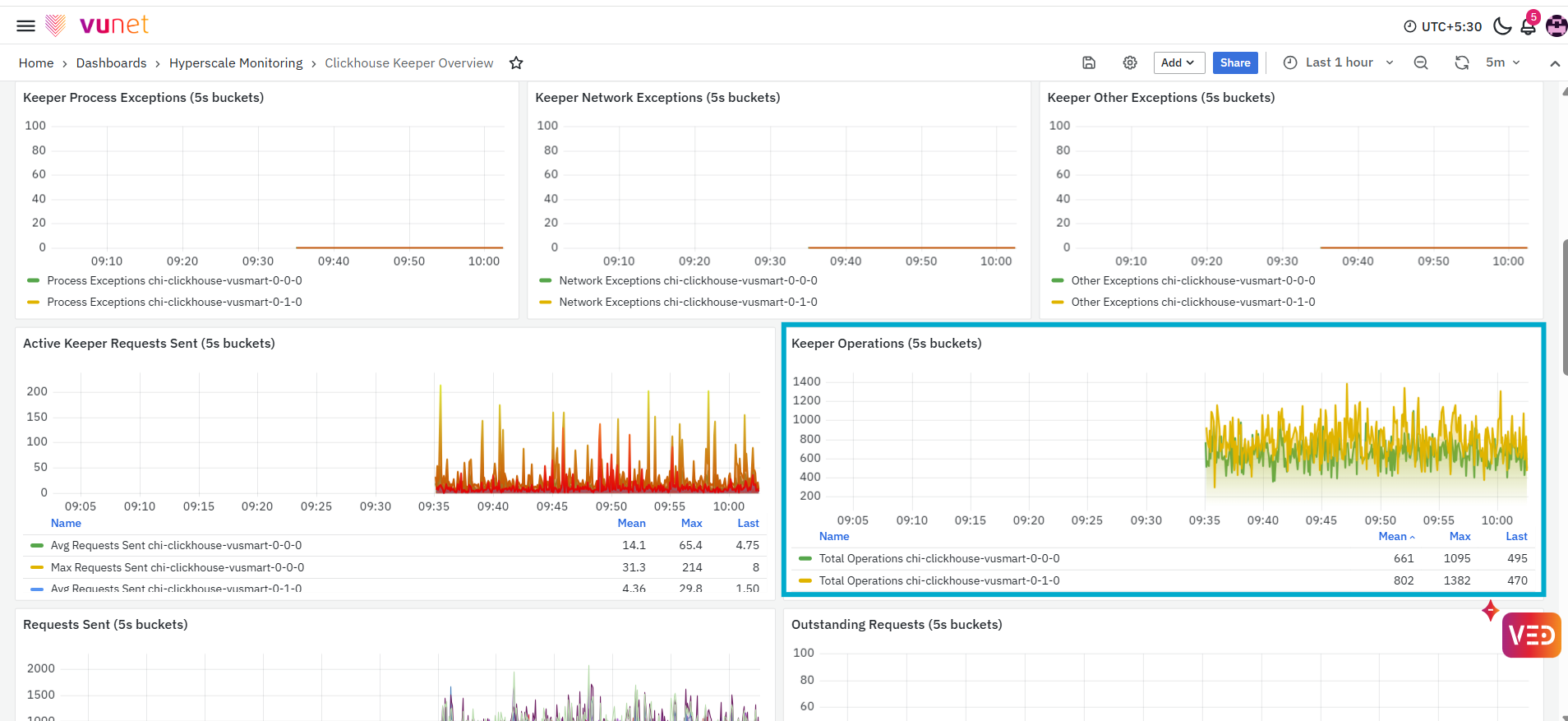Screen dimensions: 1568x721
Task: Expand the Add dropdown
Action: click(x=1178, y=63)
